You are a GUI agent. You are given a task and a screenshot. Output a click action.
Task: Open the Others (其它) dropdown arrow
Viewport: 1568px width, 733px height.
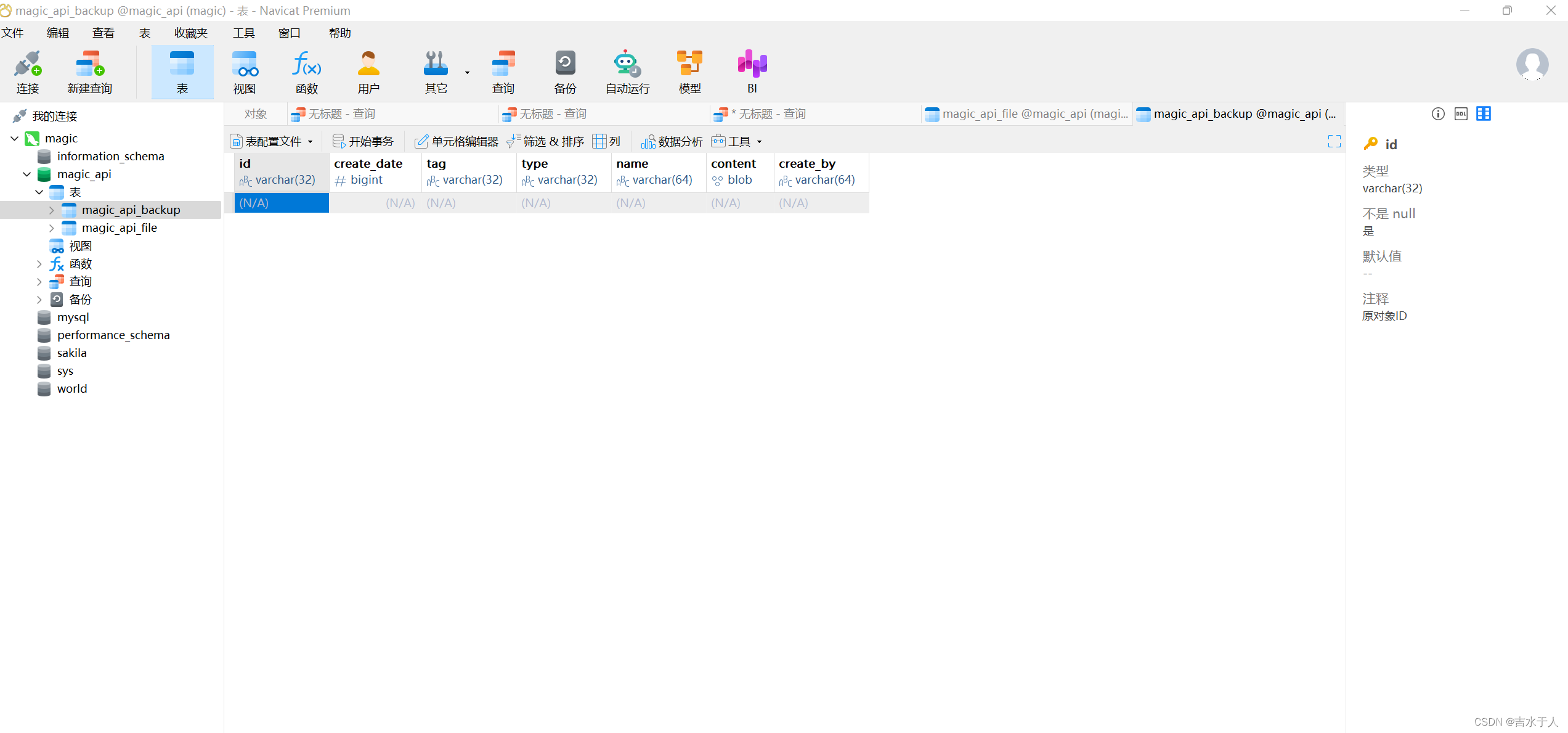coord(467,73)
